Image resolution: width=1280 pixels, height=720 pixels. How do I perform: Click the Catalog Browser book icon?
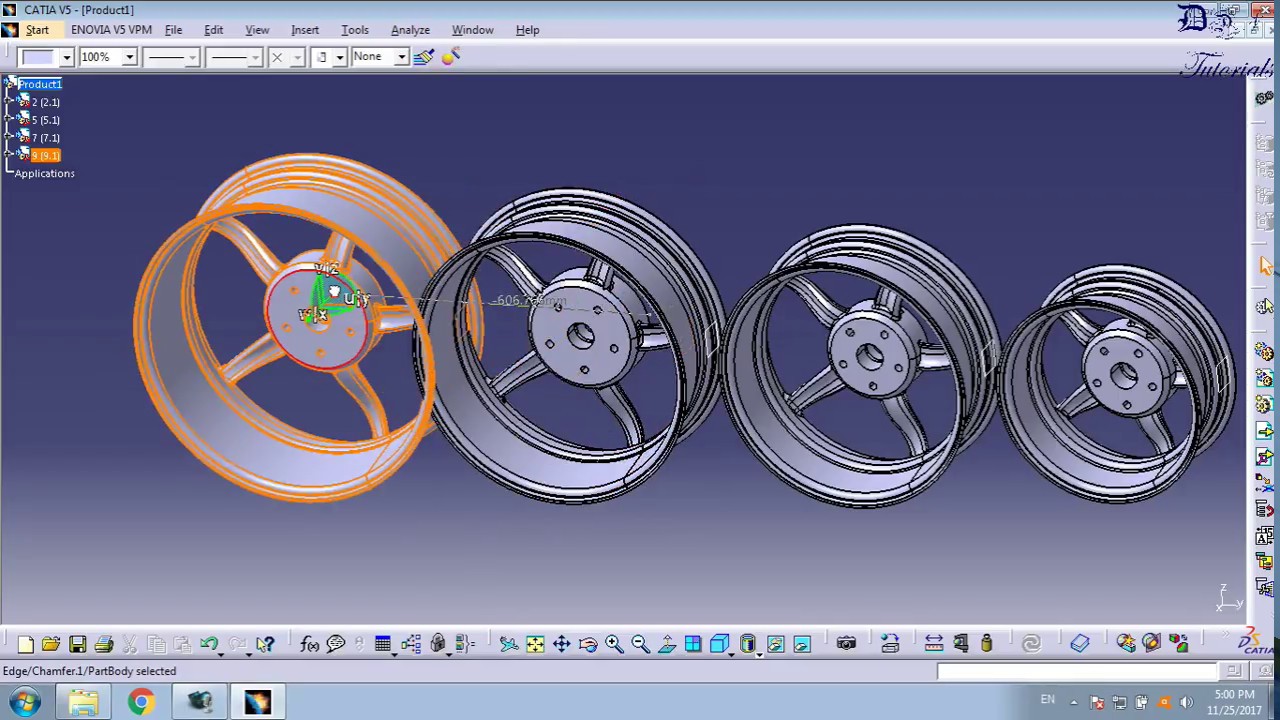1080,644
